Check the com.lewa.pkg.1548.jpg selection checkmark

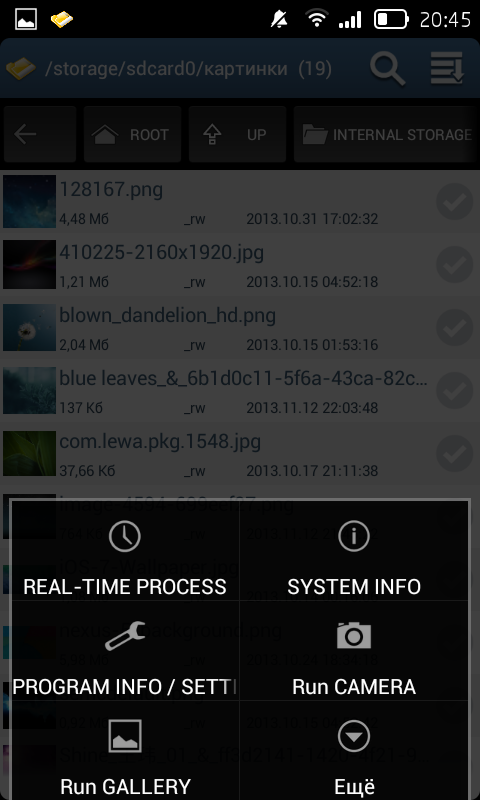tap(454, 454)
